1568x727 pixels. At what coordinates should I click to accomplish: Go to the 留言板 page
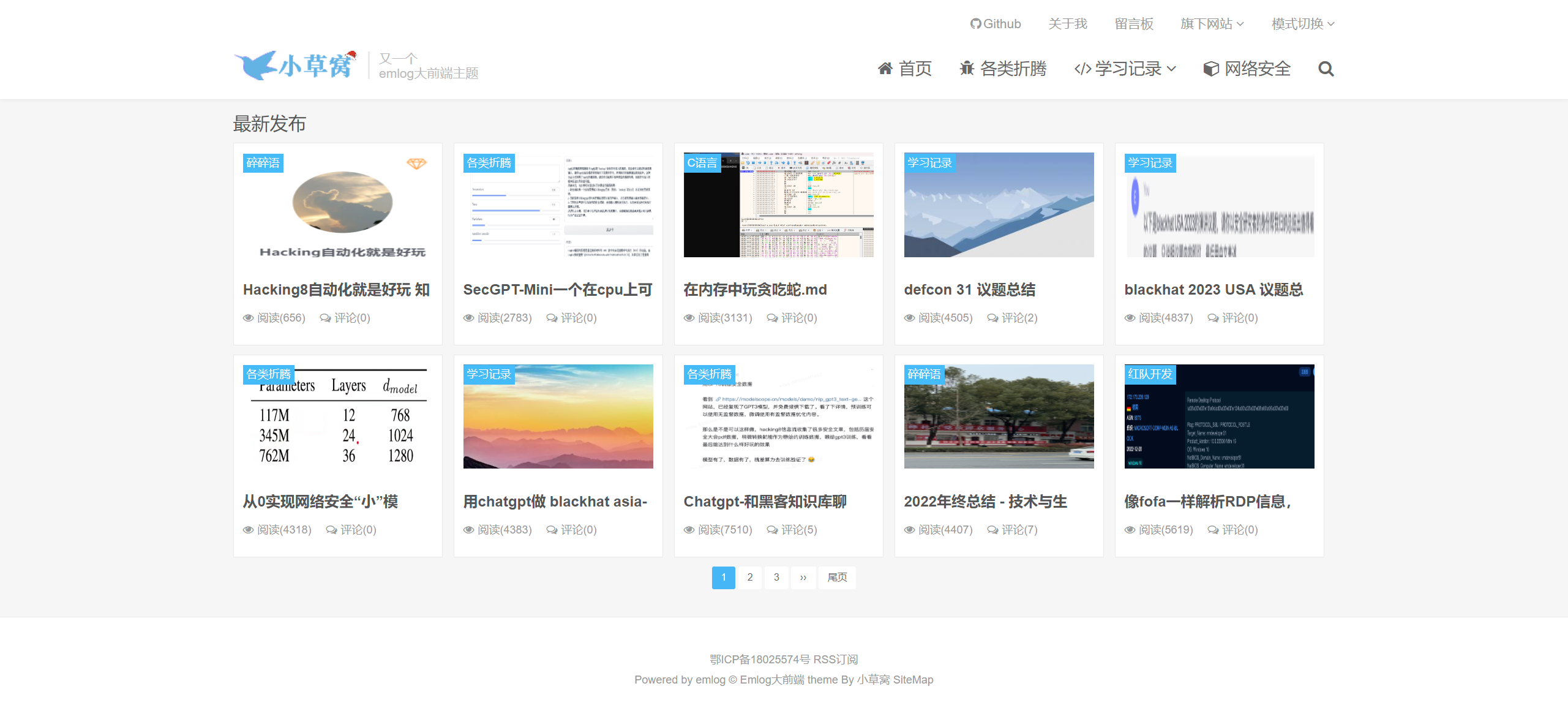pyautogui.click(x=1133, y=24)
